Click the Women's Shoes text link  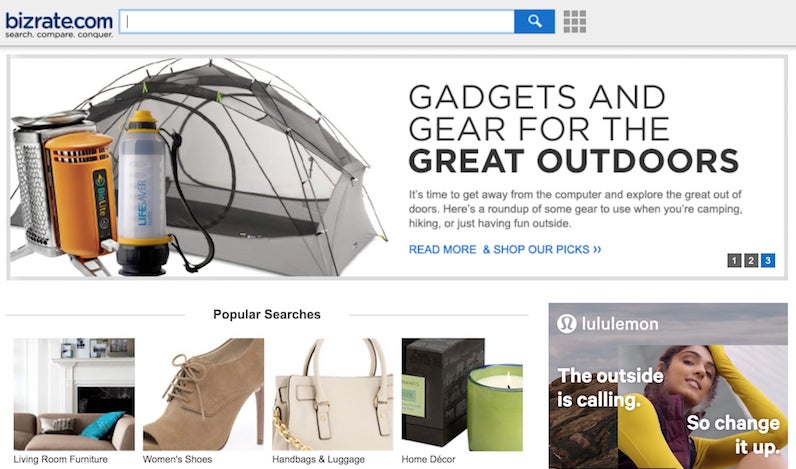[178, 459]
